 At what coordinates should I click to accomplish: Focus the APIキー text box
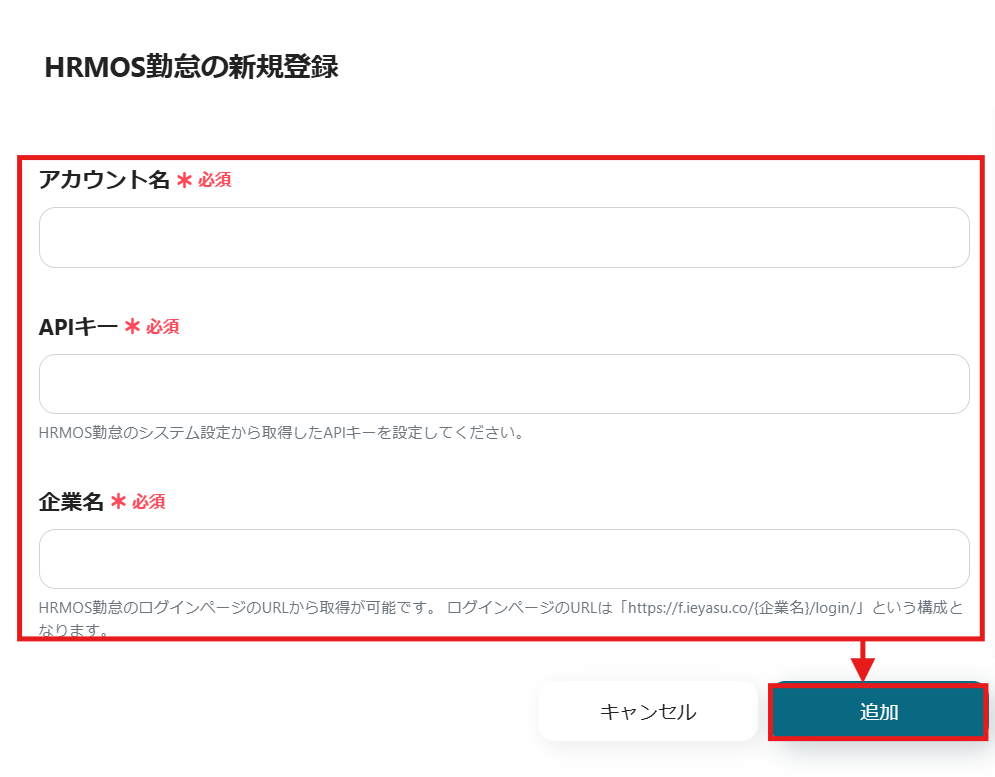[x=504, y=384]
